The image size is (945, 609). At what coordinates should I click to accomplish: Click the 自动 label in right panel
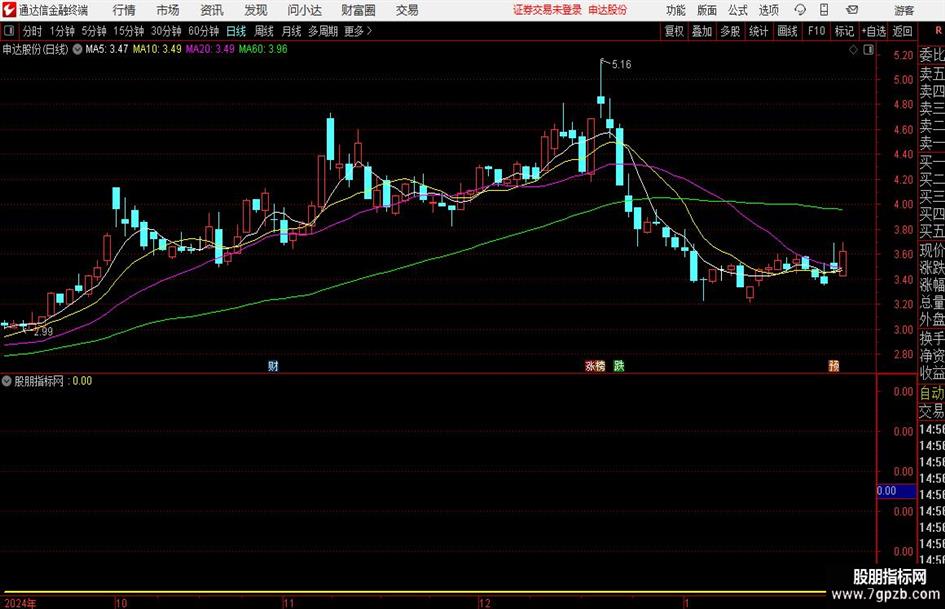click(x=932, y=393)
